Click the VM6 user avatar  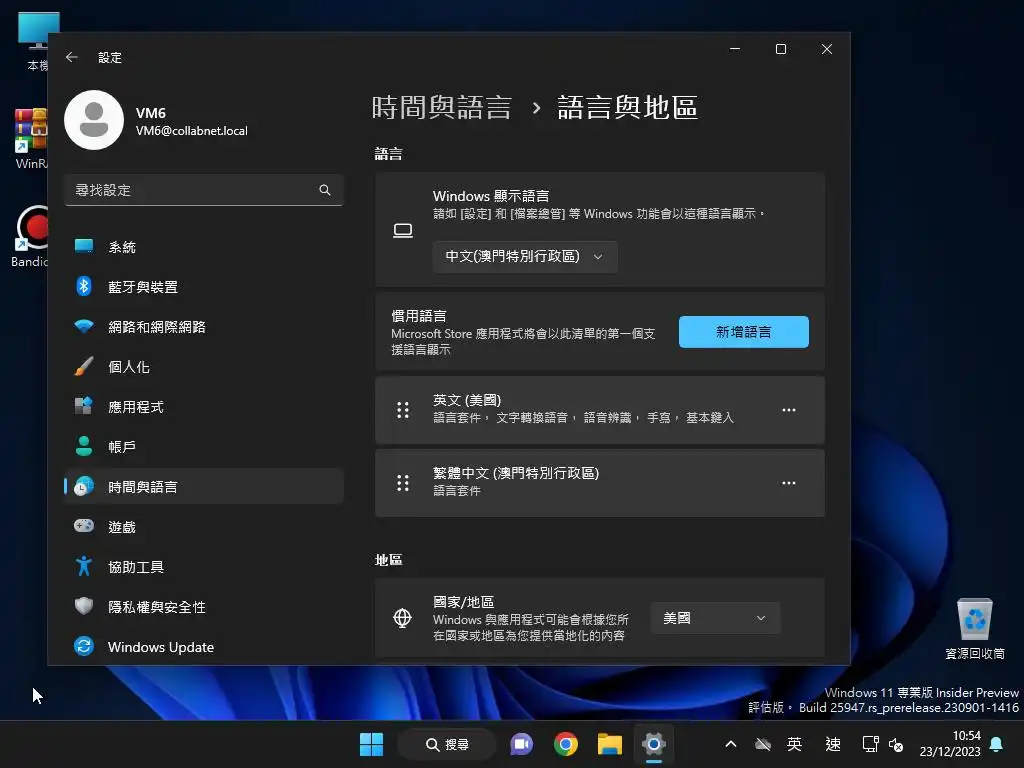click(94, 120)
